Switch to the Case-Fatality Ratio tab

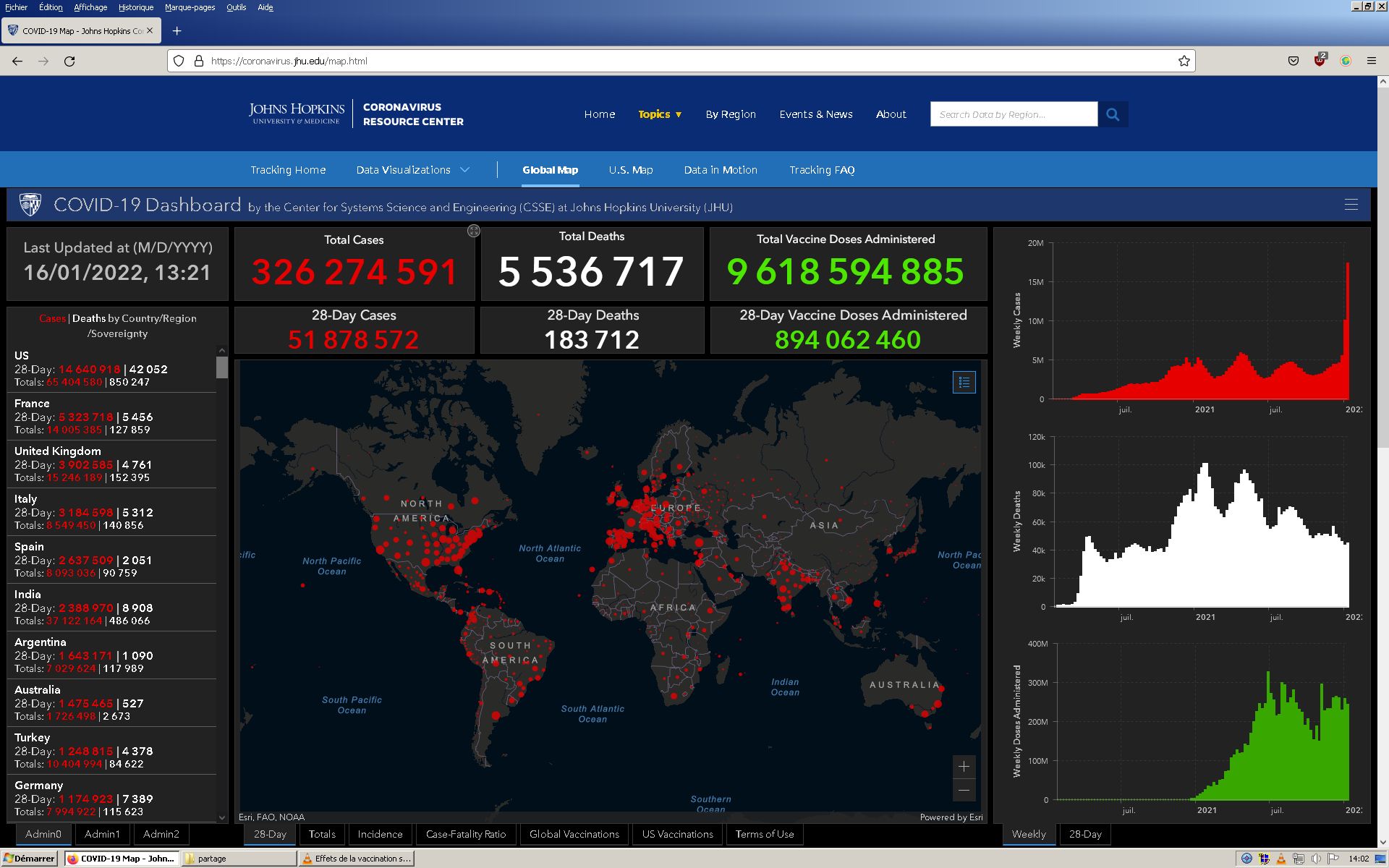pyautogui.click(x=466, y=834)
